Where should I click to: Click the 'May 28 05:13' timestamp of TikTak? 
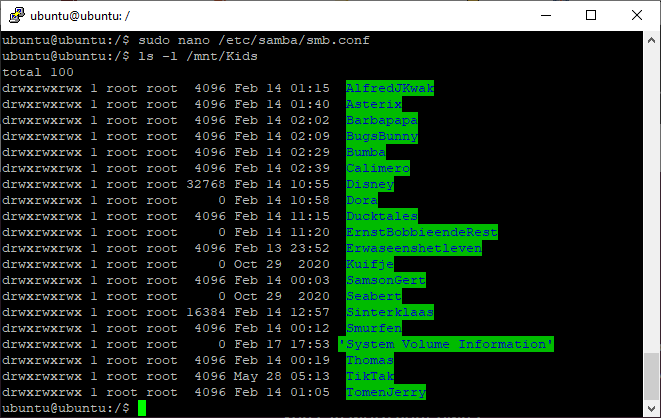tap(282, 377)
